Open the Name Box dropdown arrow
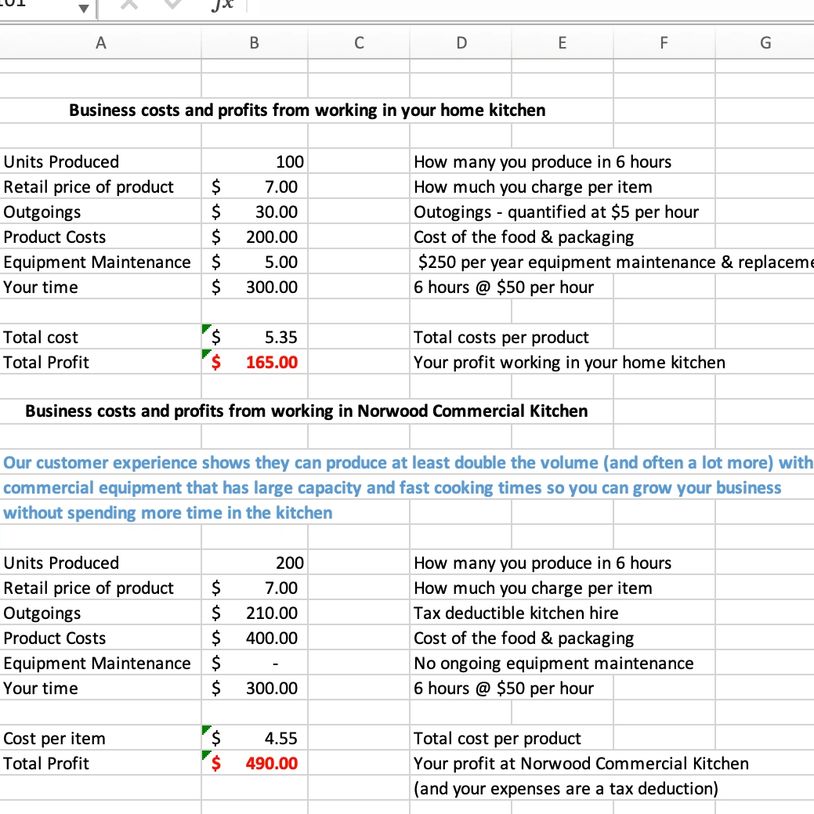This screenshot has height=814, width=814. pyautogui.click(x=85, y=9)
